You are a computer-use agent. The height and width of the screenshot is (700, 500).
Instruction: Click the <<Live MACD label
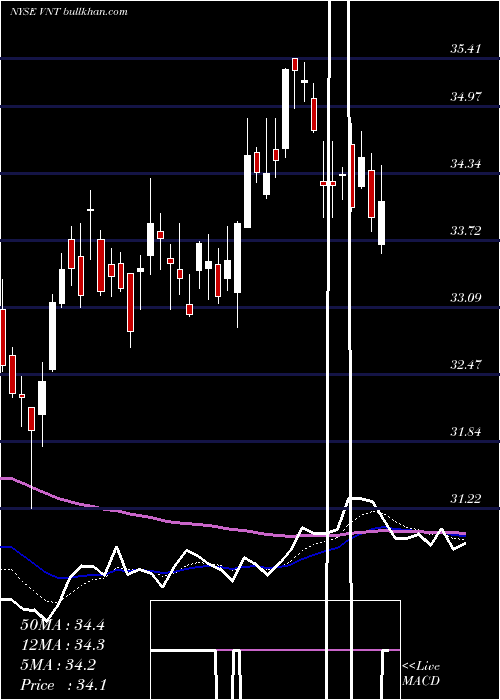pos(421,673)
